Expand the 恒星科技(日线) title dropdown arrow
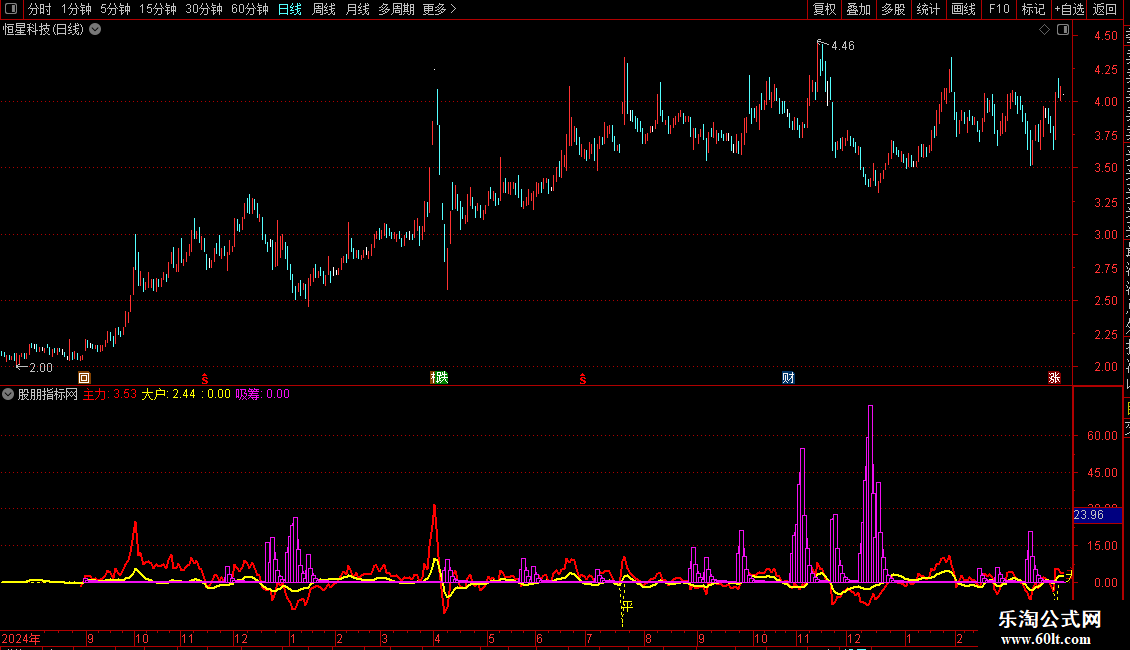This screenshot has width=1130, height=650. click(95, 30)
